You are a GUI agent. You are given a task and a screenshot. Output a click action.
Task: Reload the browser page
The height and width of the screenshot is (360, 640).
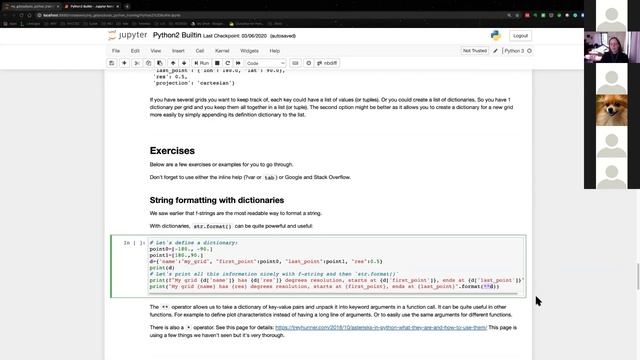click(21, 15)
